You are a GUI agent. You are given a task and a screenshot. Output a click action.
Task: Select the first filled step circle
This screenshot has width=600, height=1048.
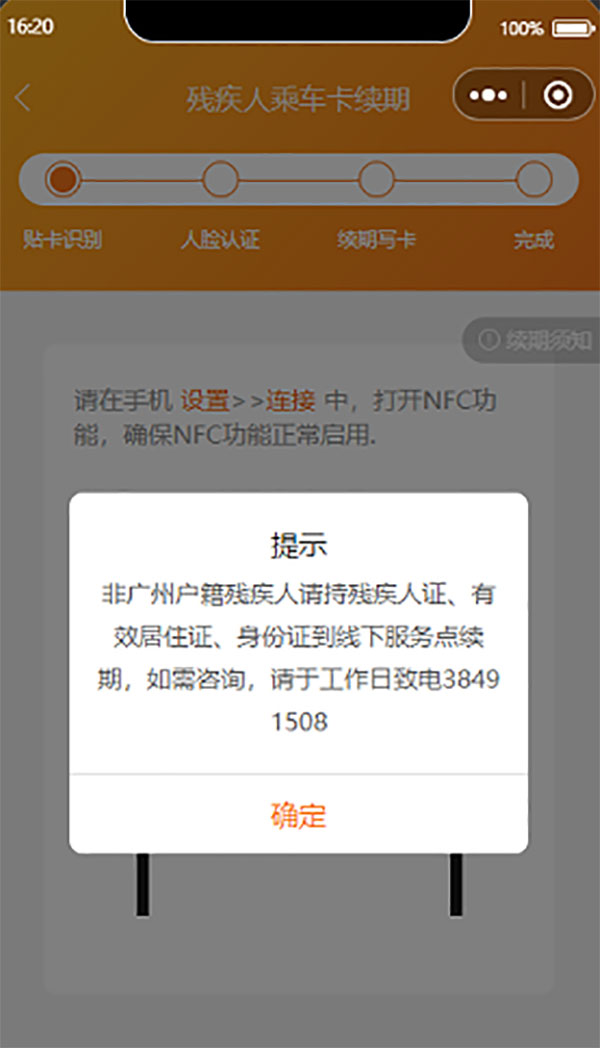63,179
